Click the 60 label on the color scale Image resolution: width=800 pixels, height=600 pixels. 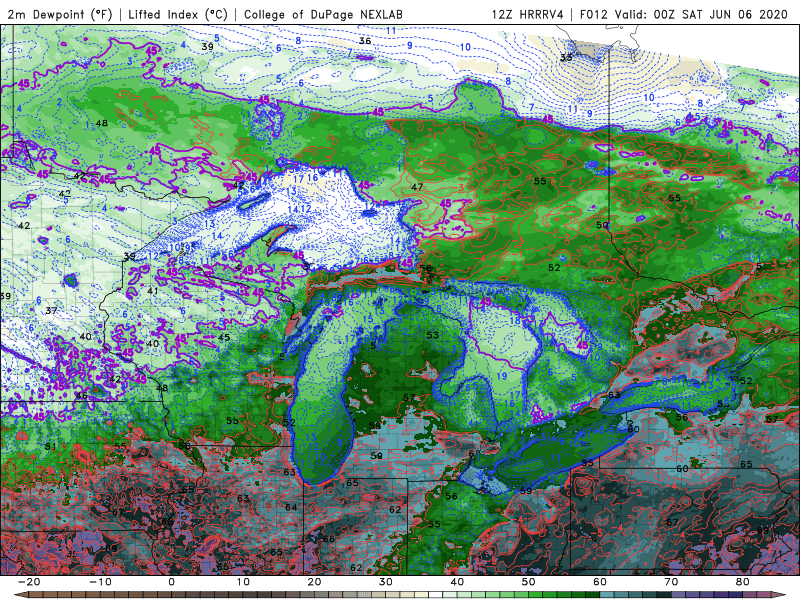point(600,582)
